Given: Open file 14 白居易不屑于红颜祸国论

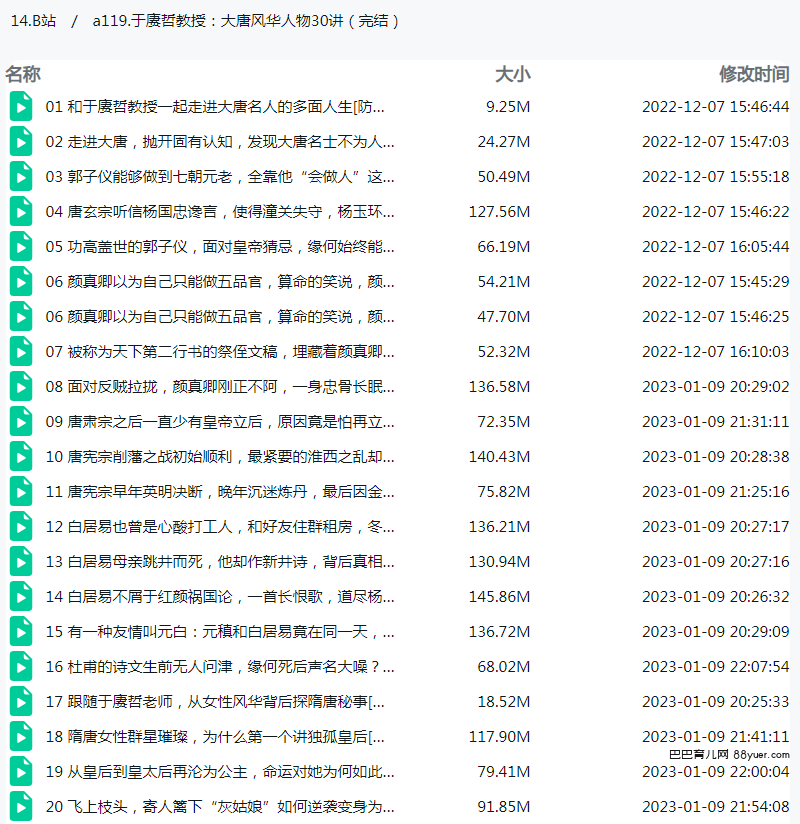Looking at the screenshot, I should [x=220, y=596].
